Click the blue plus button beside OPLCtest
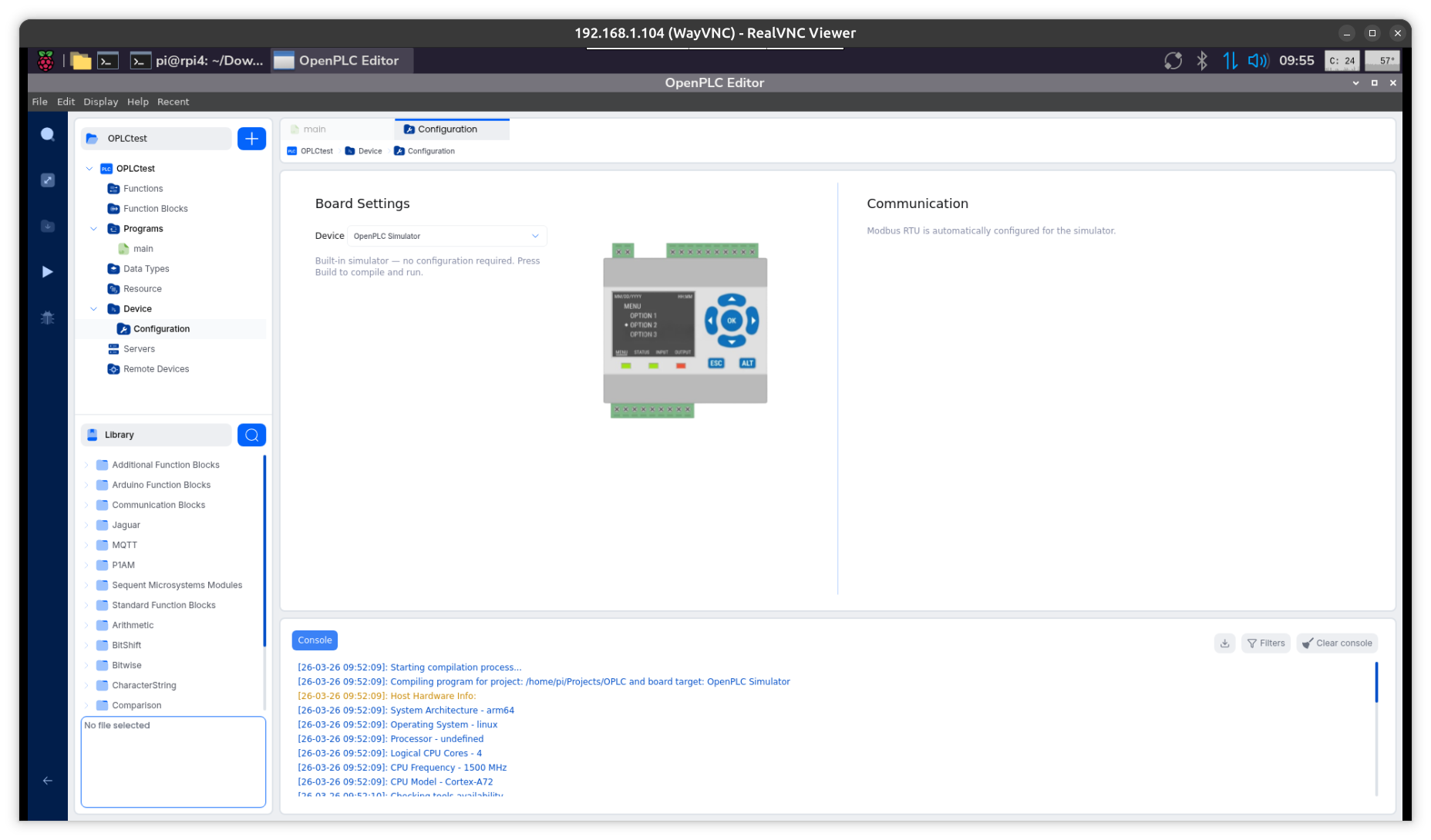1431x840 pixels. coord(251,139)
